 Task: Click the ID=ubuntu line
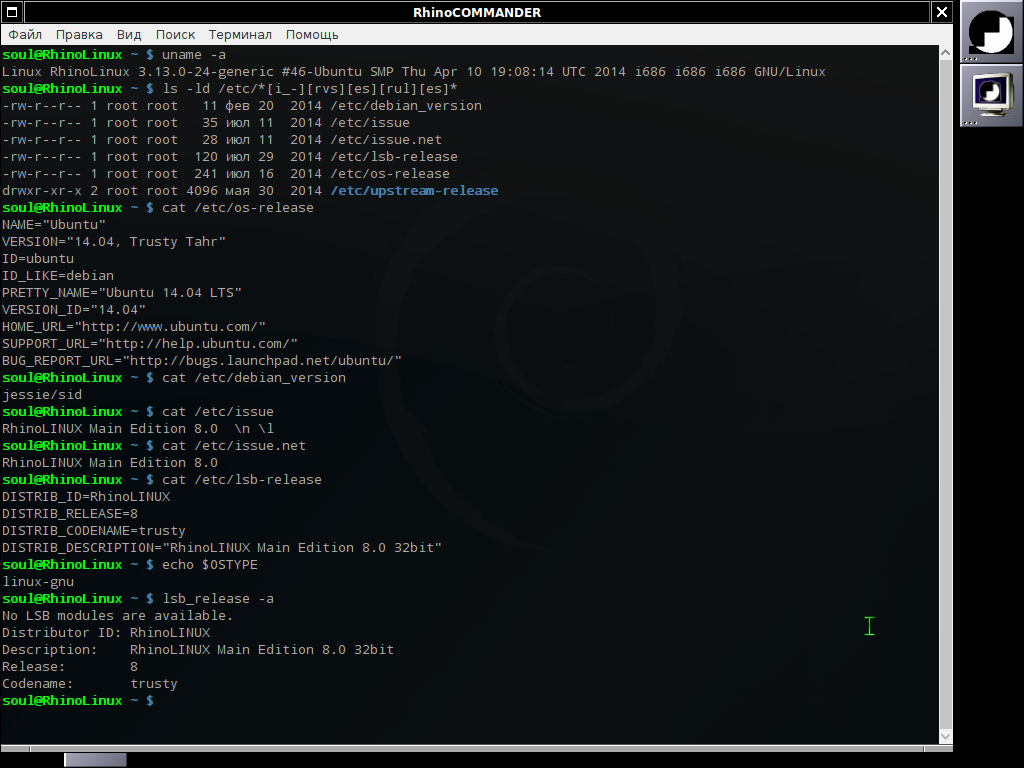click(x=38, y=259)
